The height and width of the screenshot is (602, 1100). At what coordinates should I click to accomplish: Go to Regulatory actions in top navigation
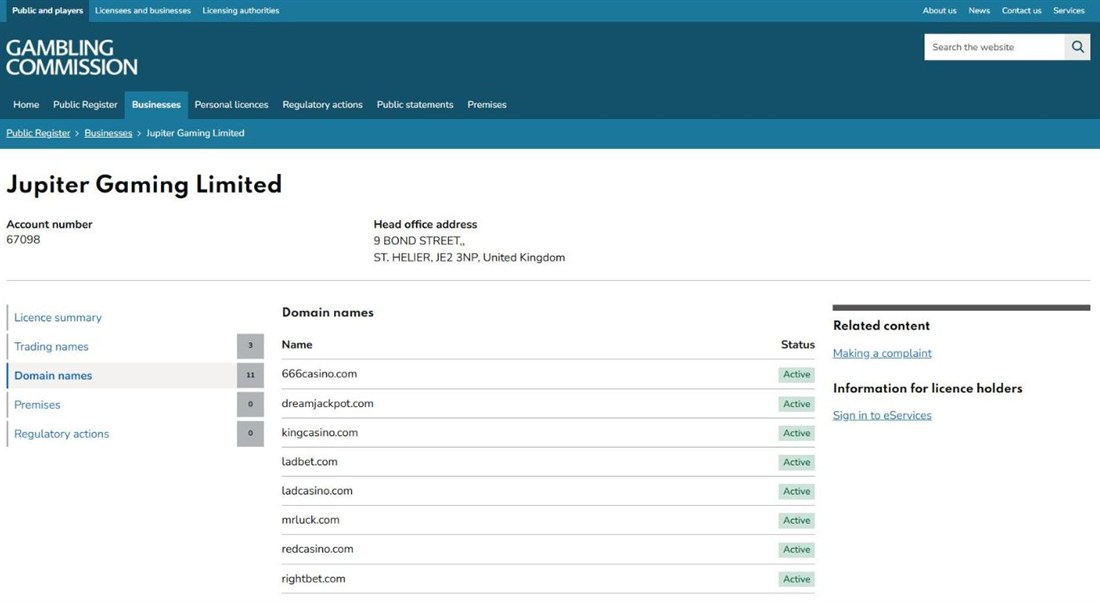click(x=323, y=105)
